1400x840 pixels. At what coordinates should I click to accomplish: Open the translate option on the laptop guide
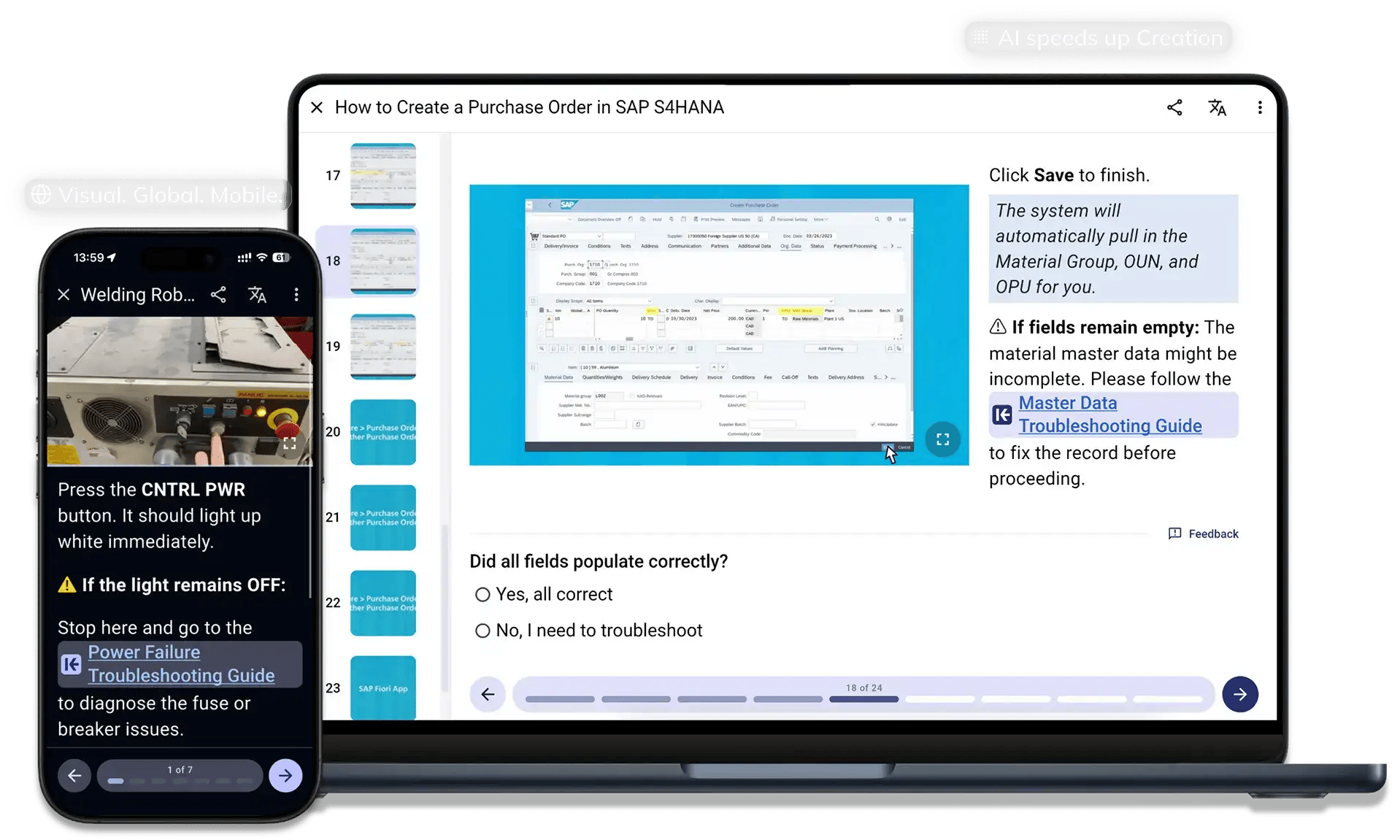click(1217, 107)
